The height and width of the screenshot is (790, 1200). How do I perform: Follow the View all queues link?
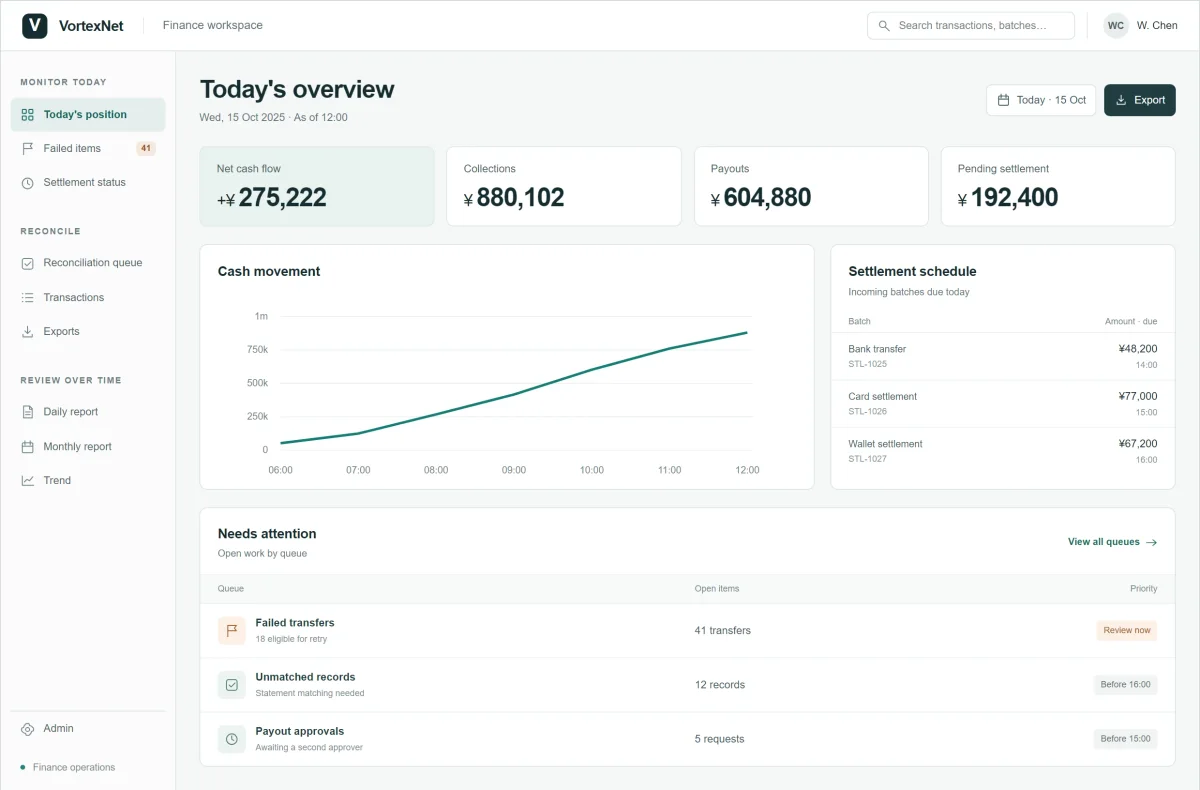point(1113,542)
